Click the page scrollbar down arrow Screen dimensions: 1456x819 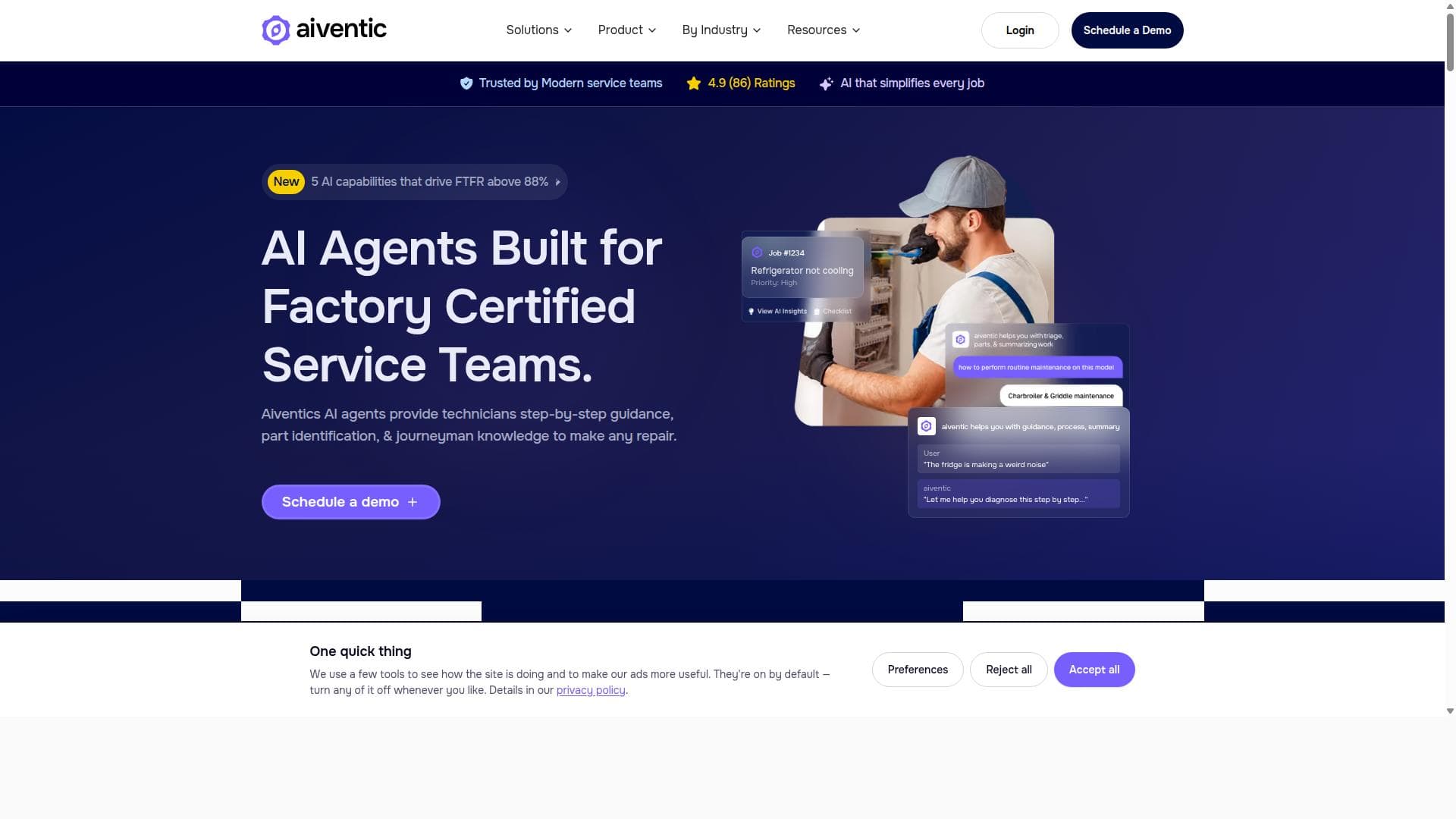1450,711
